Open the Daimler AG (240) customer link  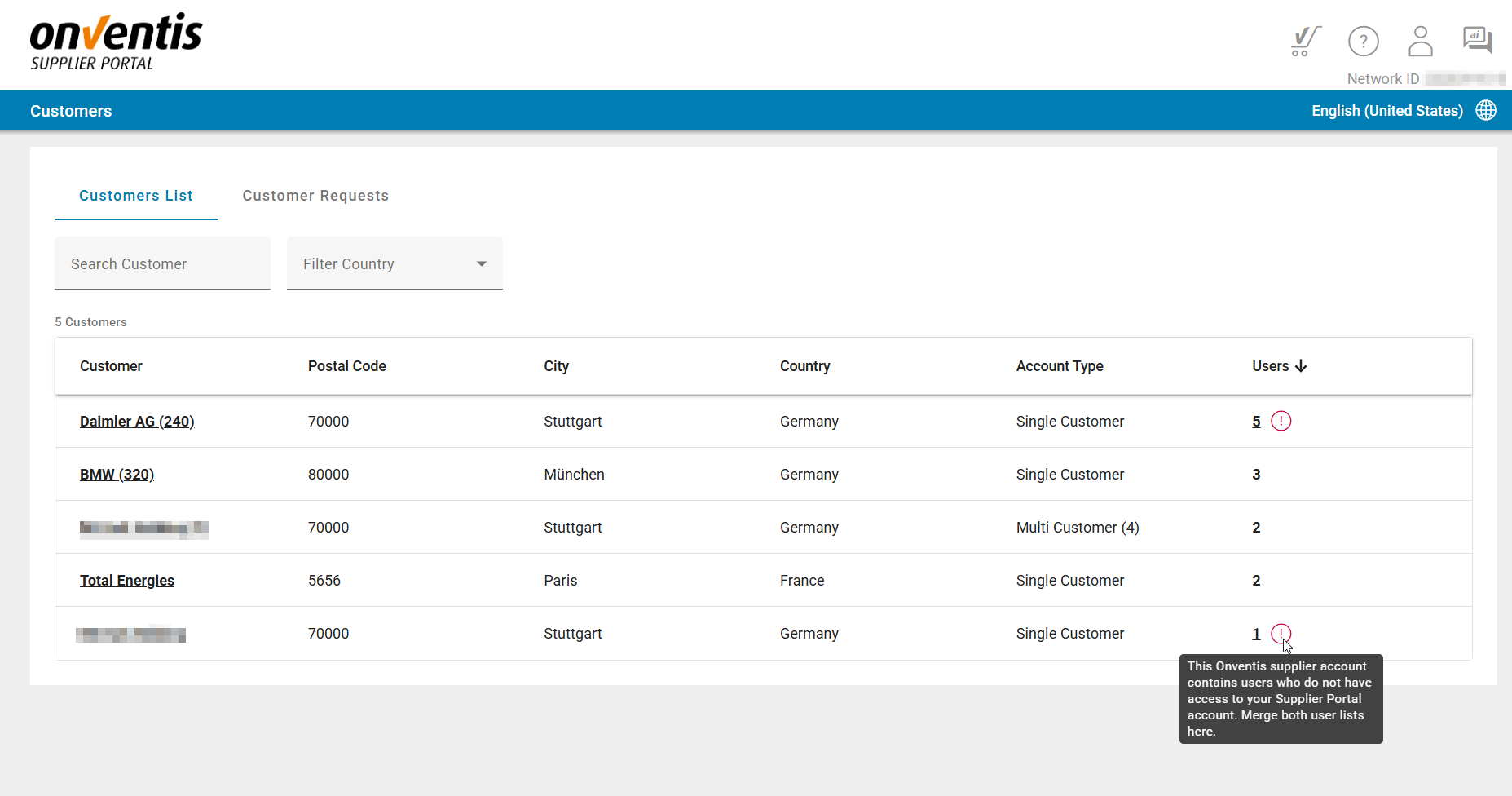click(x=137, y=422)
